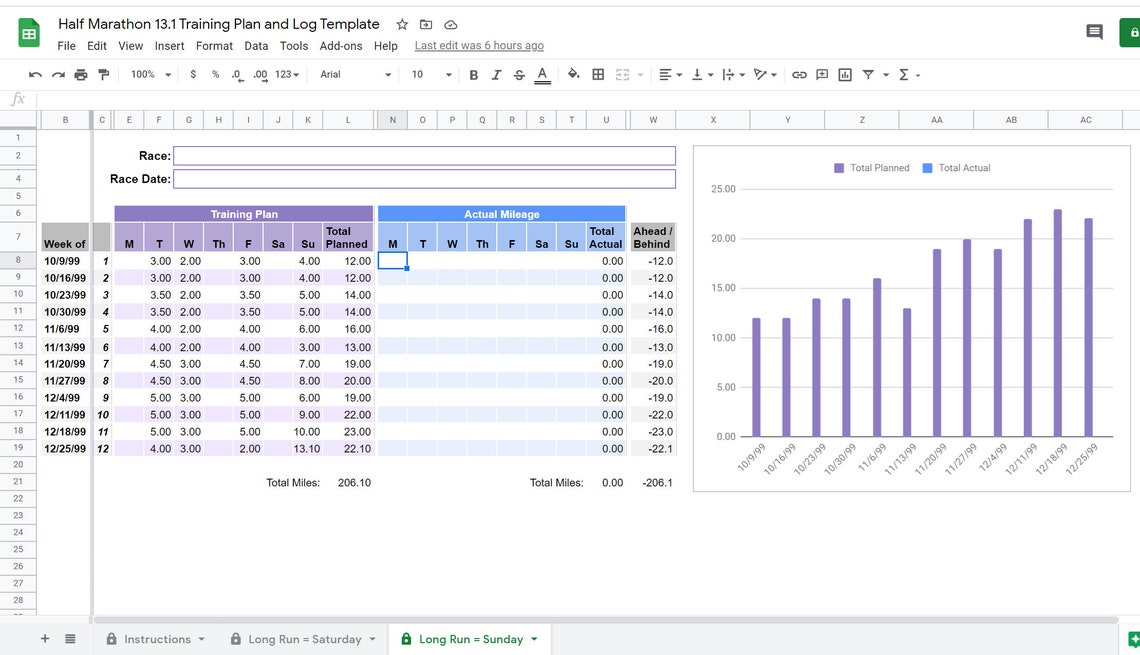Viewport: 1140px width, 655px height.
Task: Open the Borders icon in the toolbar
Action: click(597, 74)
